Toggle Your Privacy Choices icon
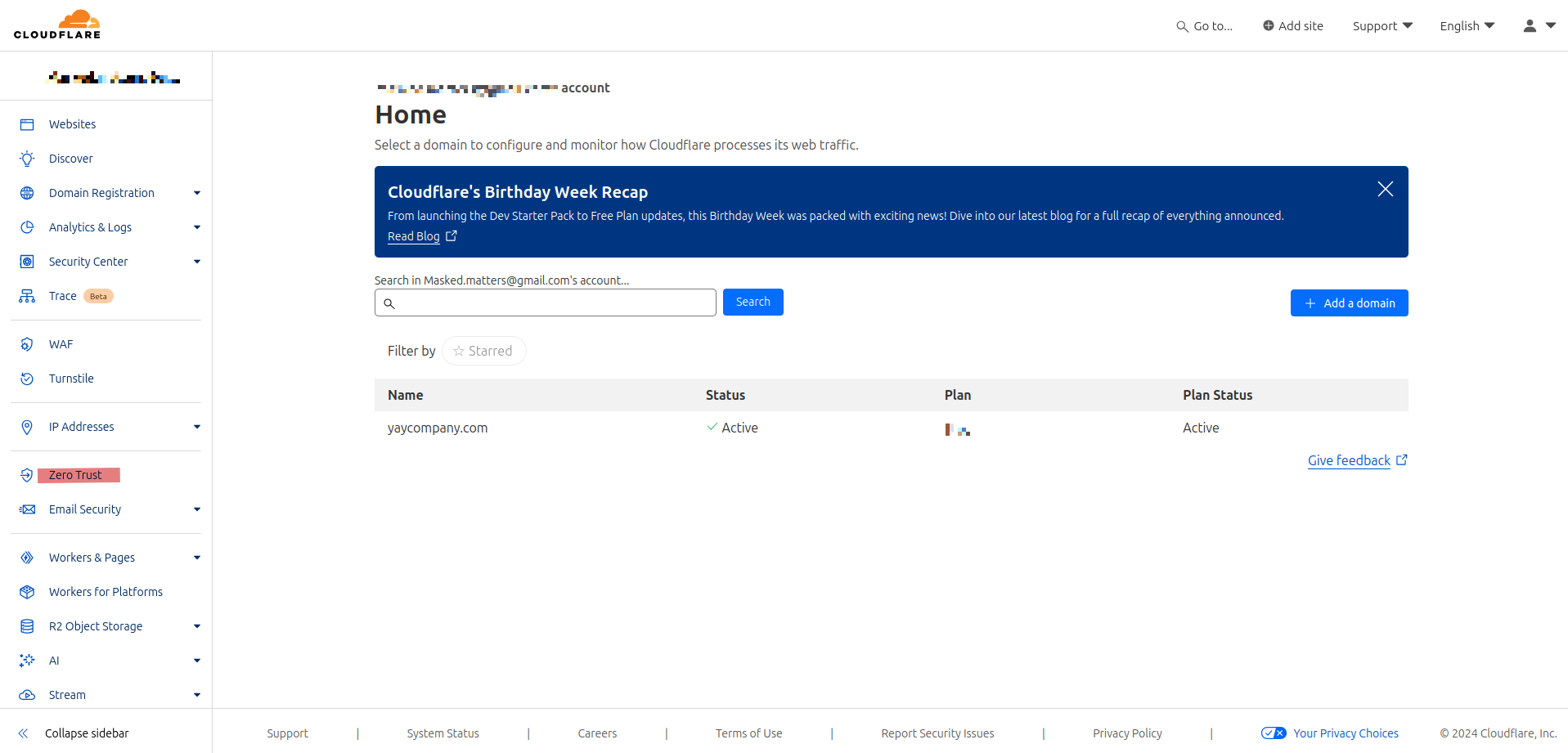This screenshot has width=1568, height=753. (1274, 733)
